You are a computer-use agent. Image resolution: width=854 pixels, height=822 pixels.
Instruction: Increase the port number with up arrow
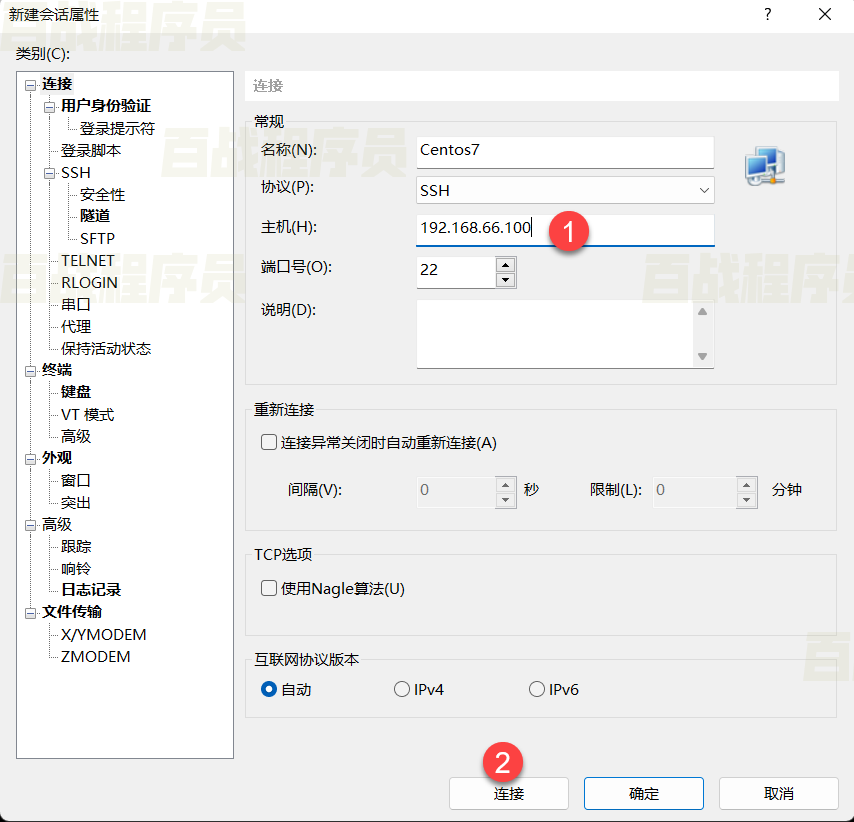[x=505, y=265]
